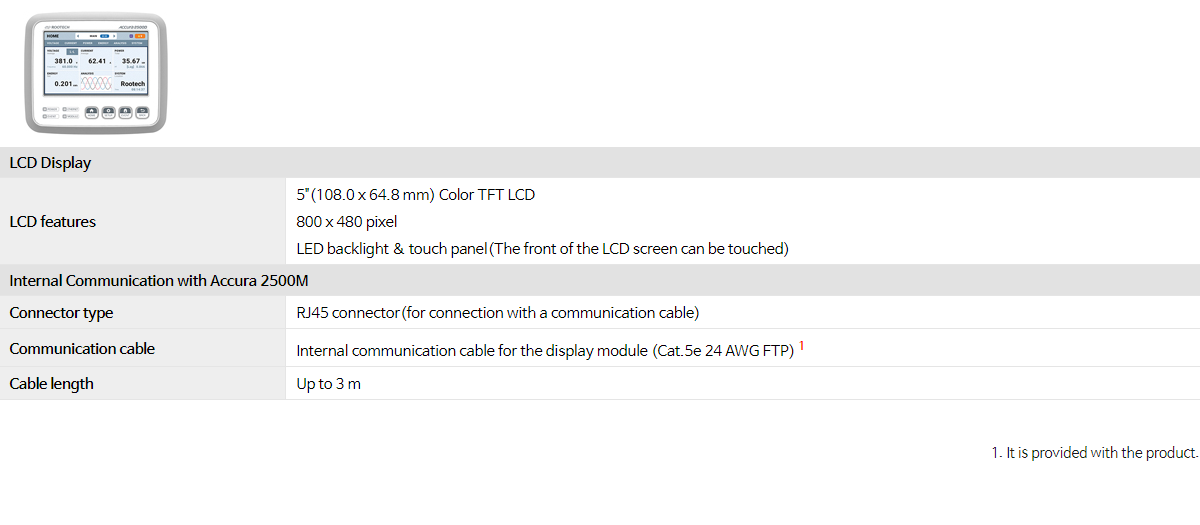Click the ROOTECH logo on the device bezel
The width and height of the screenshot is (1200, 525).
[57, 25]
